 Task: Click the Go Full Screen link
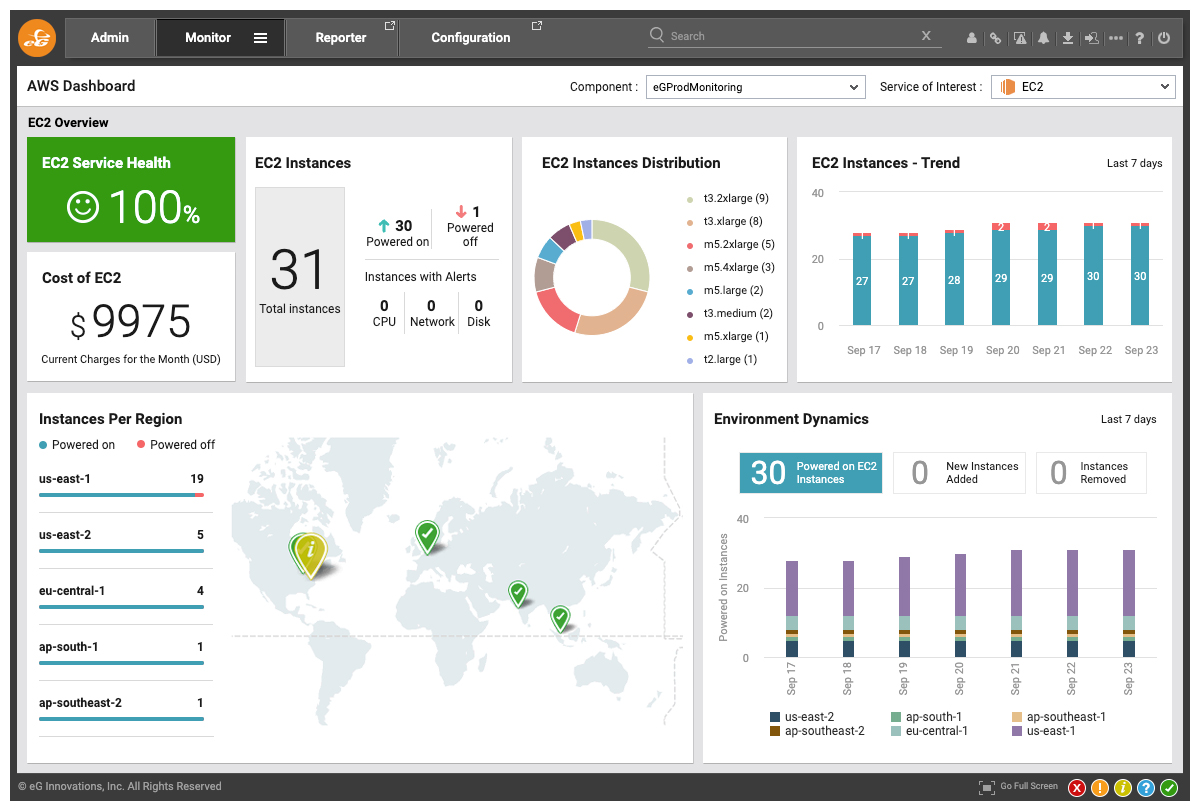tap(1029, 786)
